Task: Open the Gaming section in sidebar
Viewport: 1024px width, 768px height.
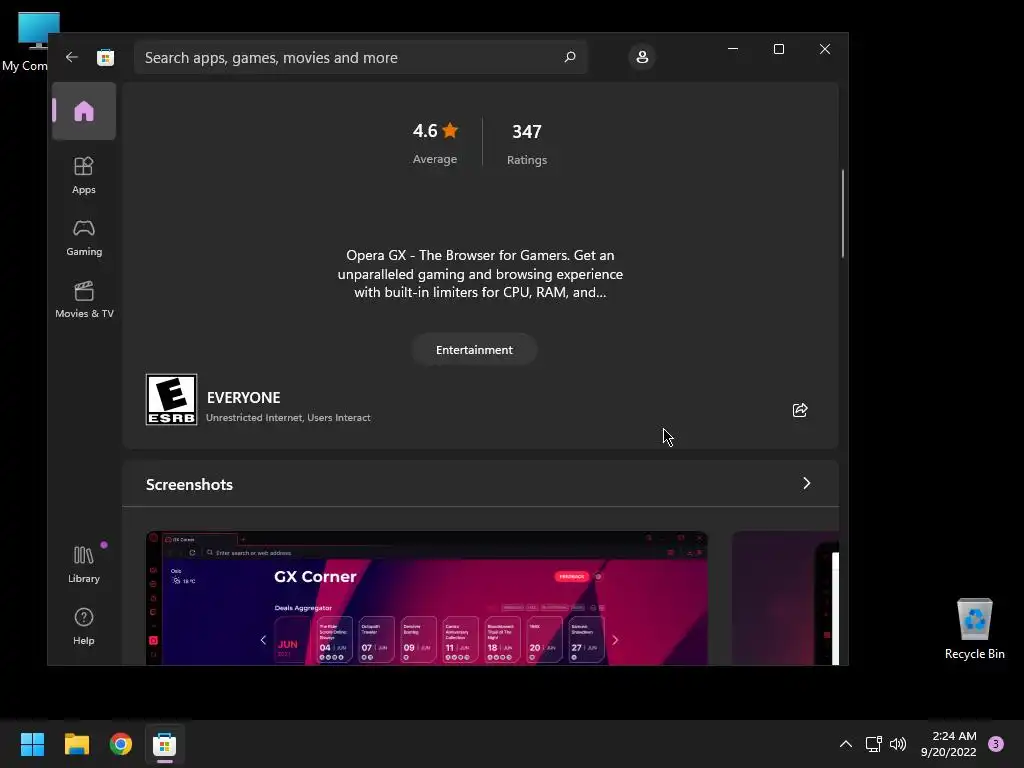Action: 84,238
